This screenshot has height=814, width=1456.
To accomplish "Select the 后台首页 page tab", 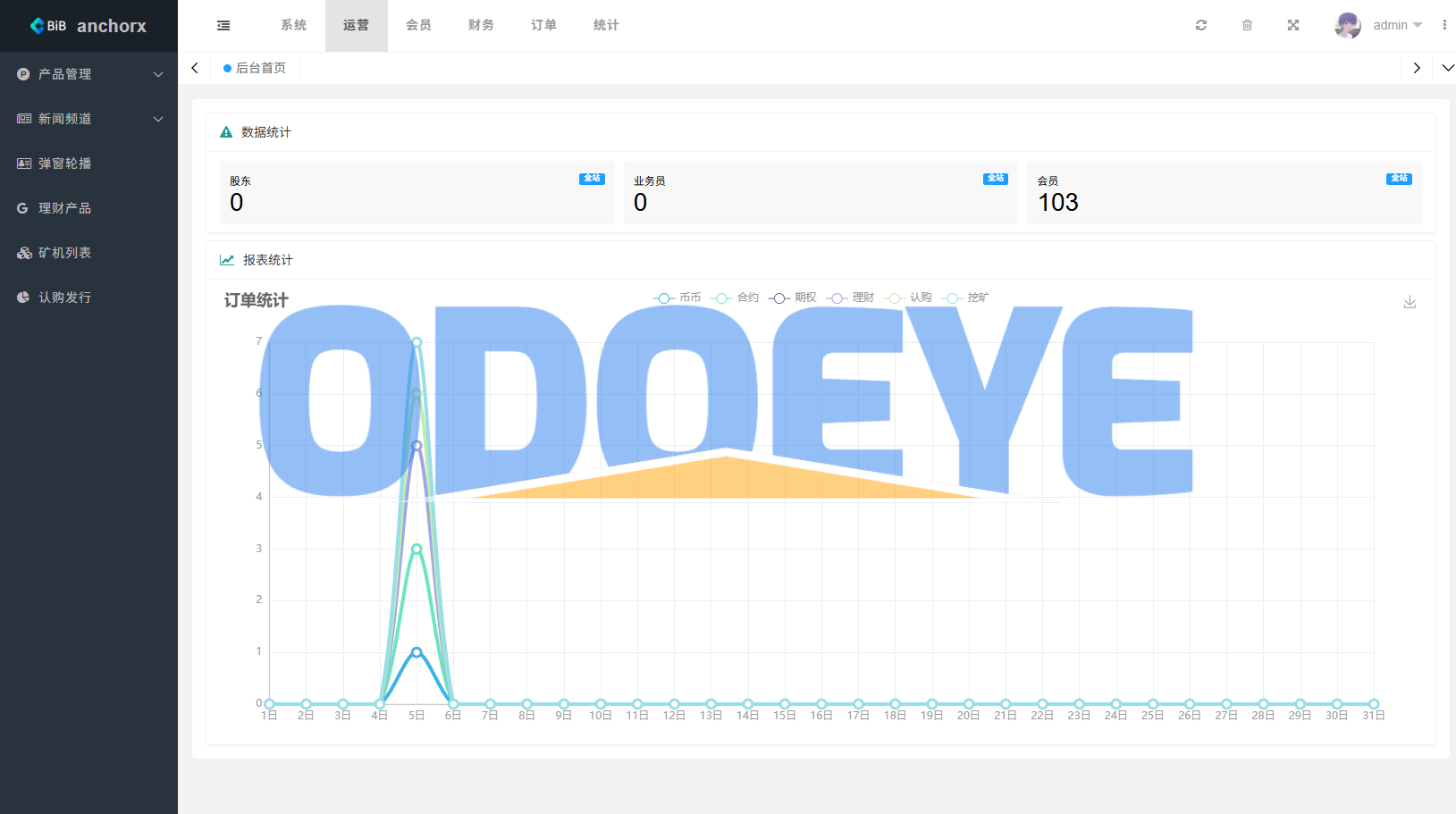I will pos(256,68).
